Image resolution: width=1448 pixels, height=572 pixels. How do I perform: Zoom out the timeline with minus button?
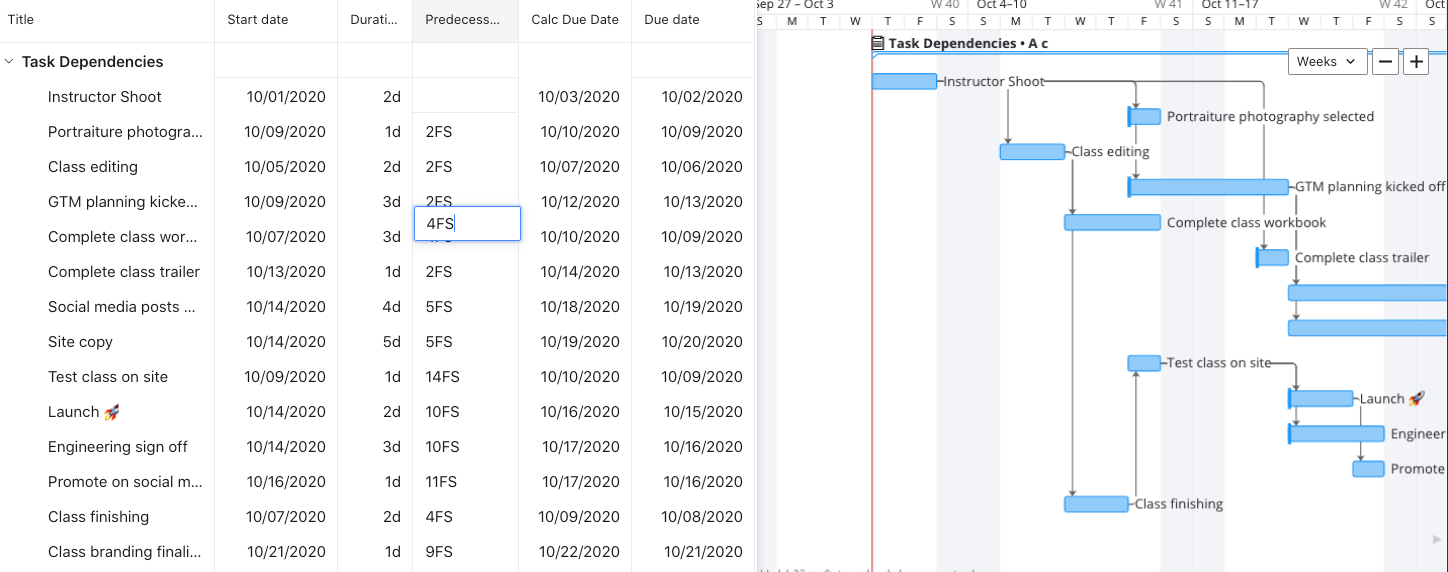(x=1385, y=62)
